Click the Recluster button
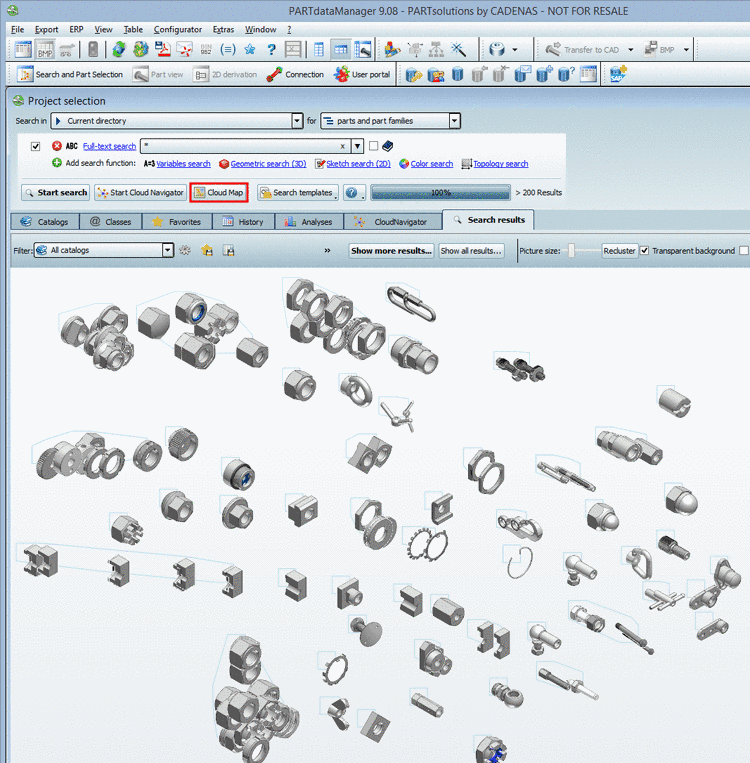Screen dimensions: 750x763 619,251
